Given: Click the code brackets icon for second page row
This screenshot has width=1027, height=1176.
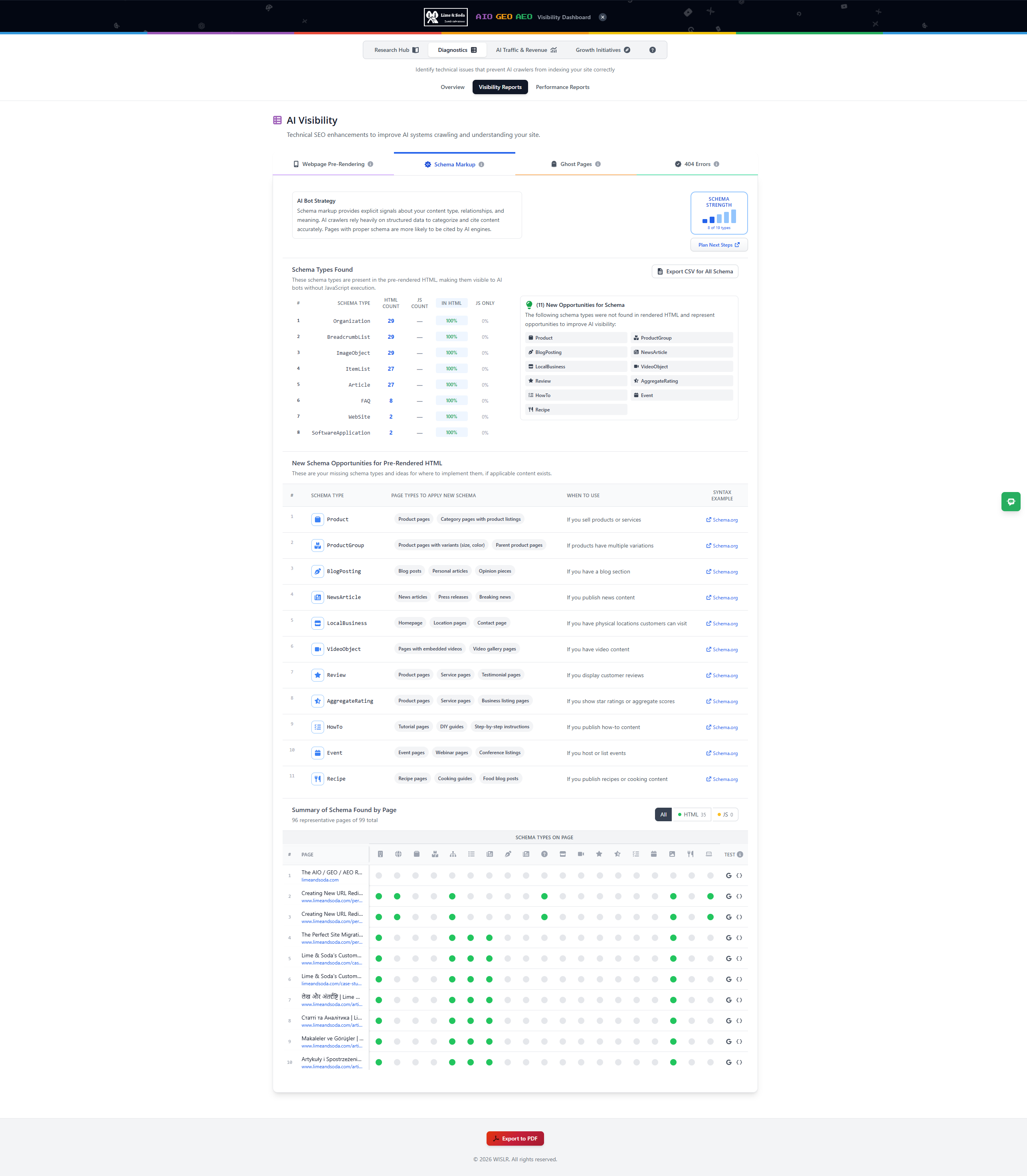Looking at the screenshot, I should [x=739, y=896].
